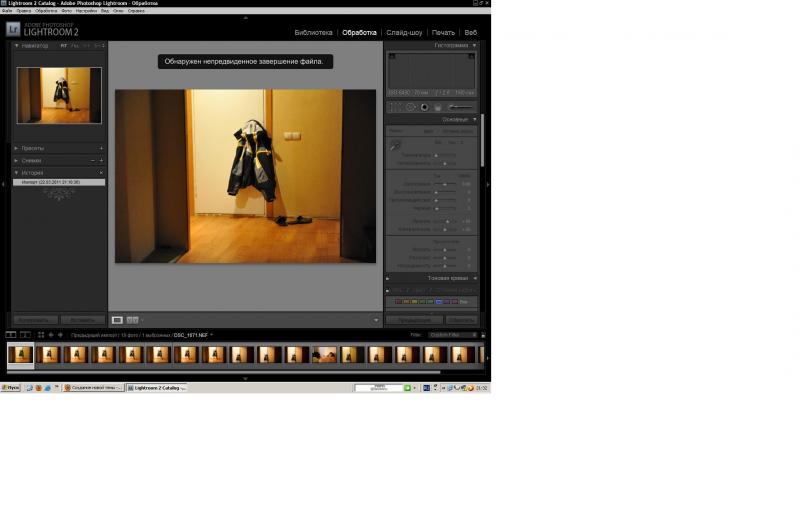Collapse the История panel
Viewport: 800px width, 532px height.
[16, 173]
